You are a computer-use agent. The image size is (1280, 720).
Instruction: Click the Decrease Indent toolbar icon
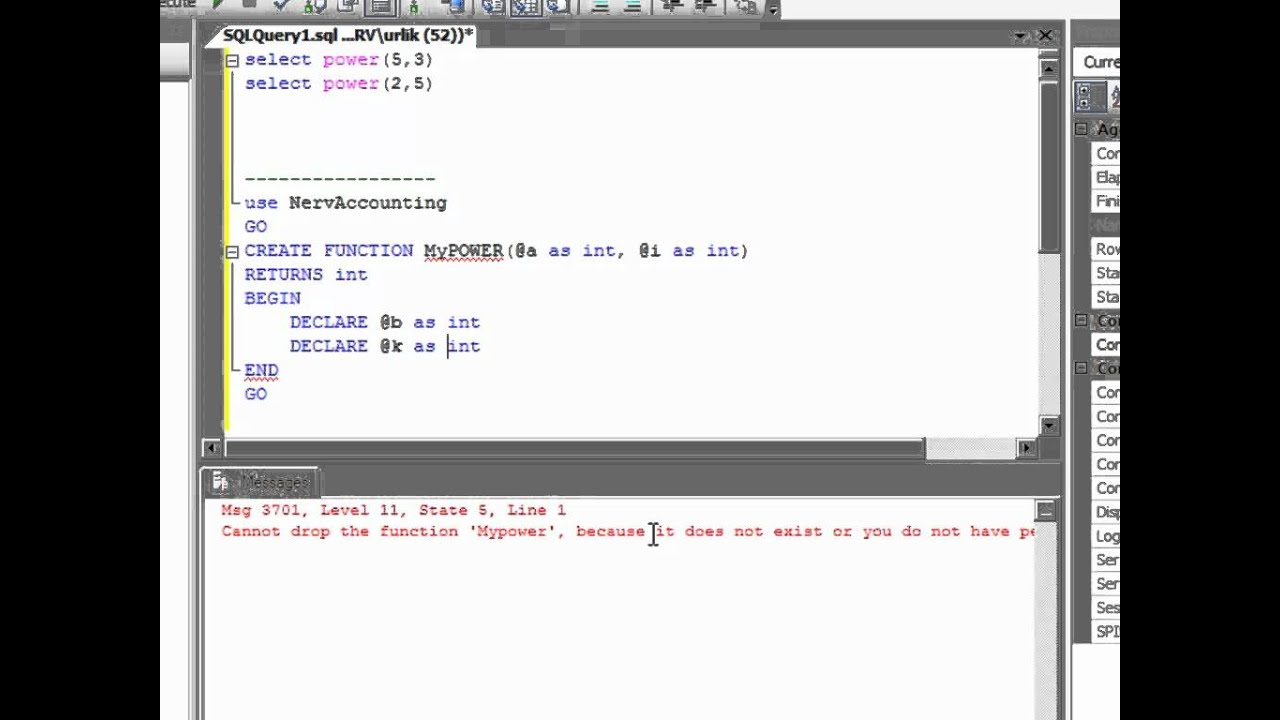(x=673, y=5)
